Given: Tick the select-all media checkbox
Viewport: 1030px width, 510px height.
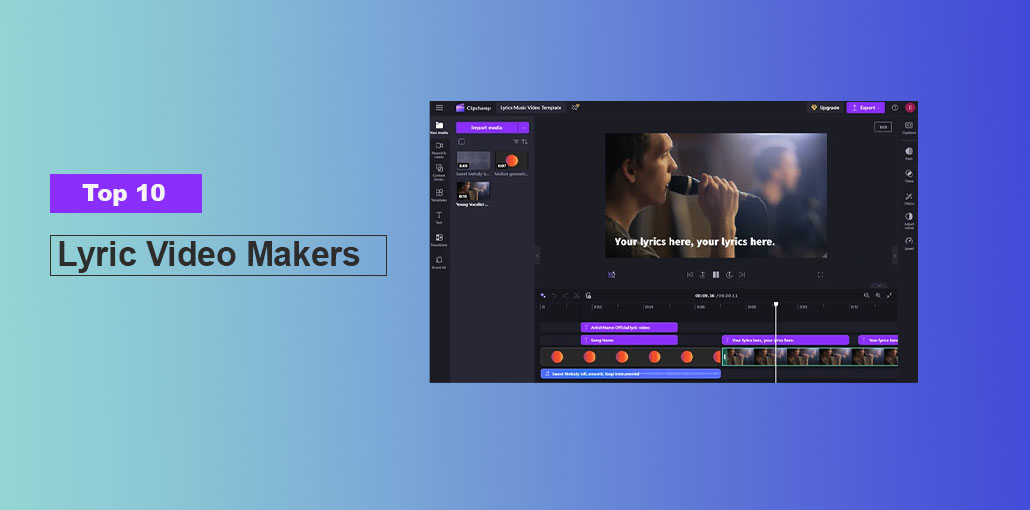Looking at the screenshot, I should 461,142.
